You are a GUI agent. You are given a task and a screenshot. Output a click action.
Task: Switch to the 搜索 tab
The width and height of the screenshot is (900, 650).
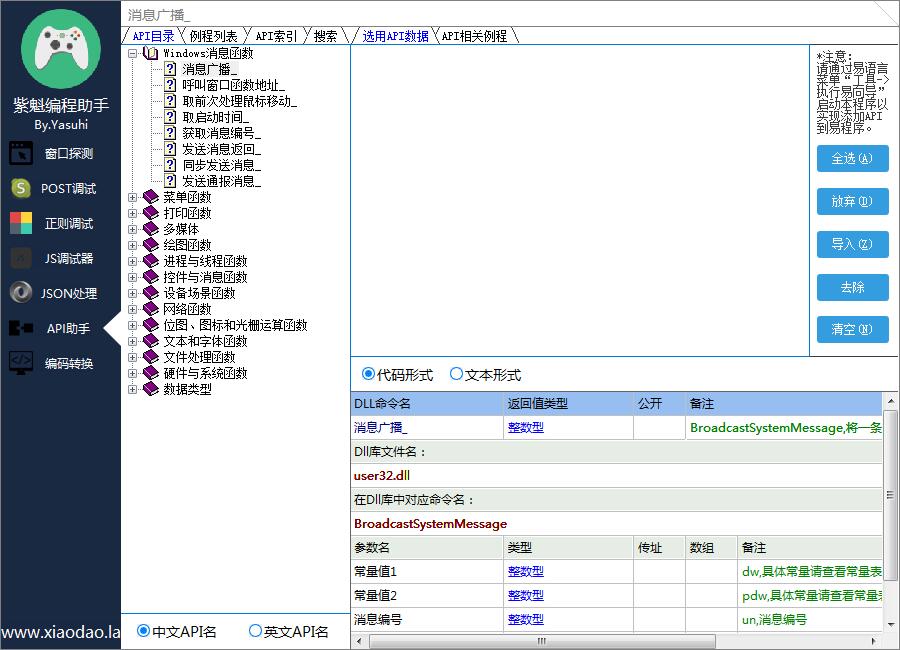click(325, 36)
